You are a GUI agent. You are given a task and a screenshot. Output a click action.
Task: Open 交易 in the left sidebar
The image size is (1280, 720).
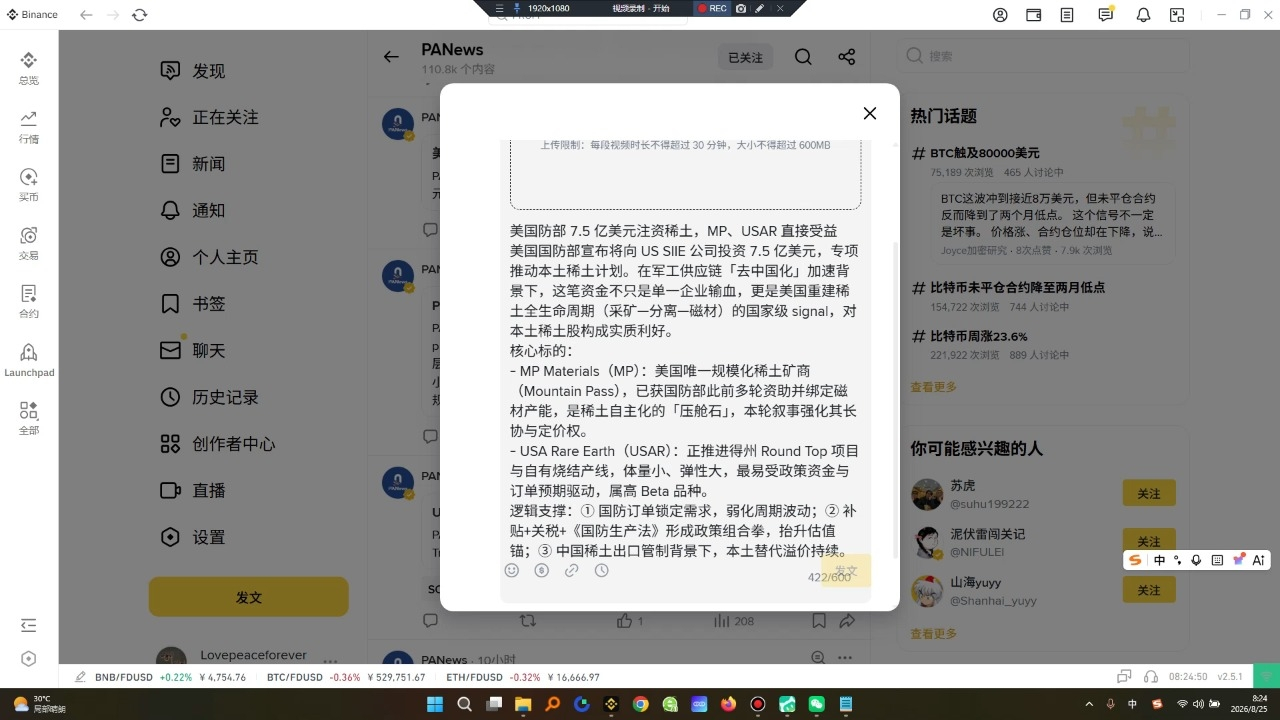pos(28,243)
